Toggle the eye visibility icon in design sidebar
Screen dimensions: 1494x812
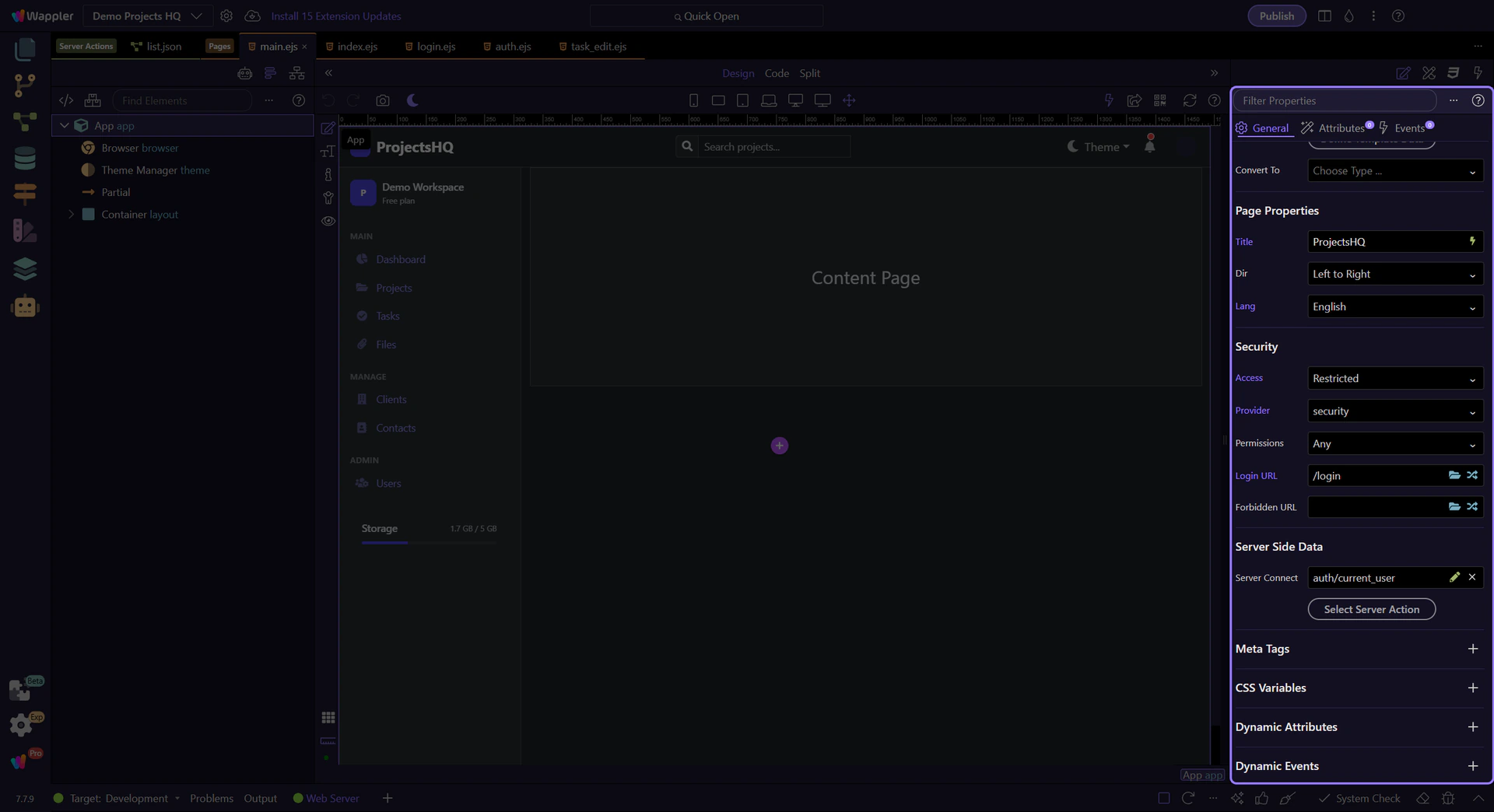pos(328,221)
